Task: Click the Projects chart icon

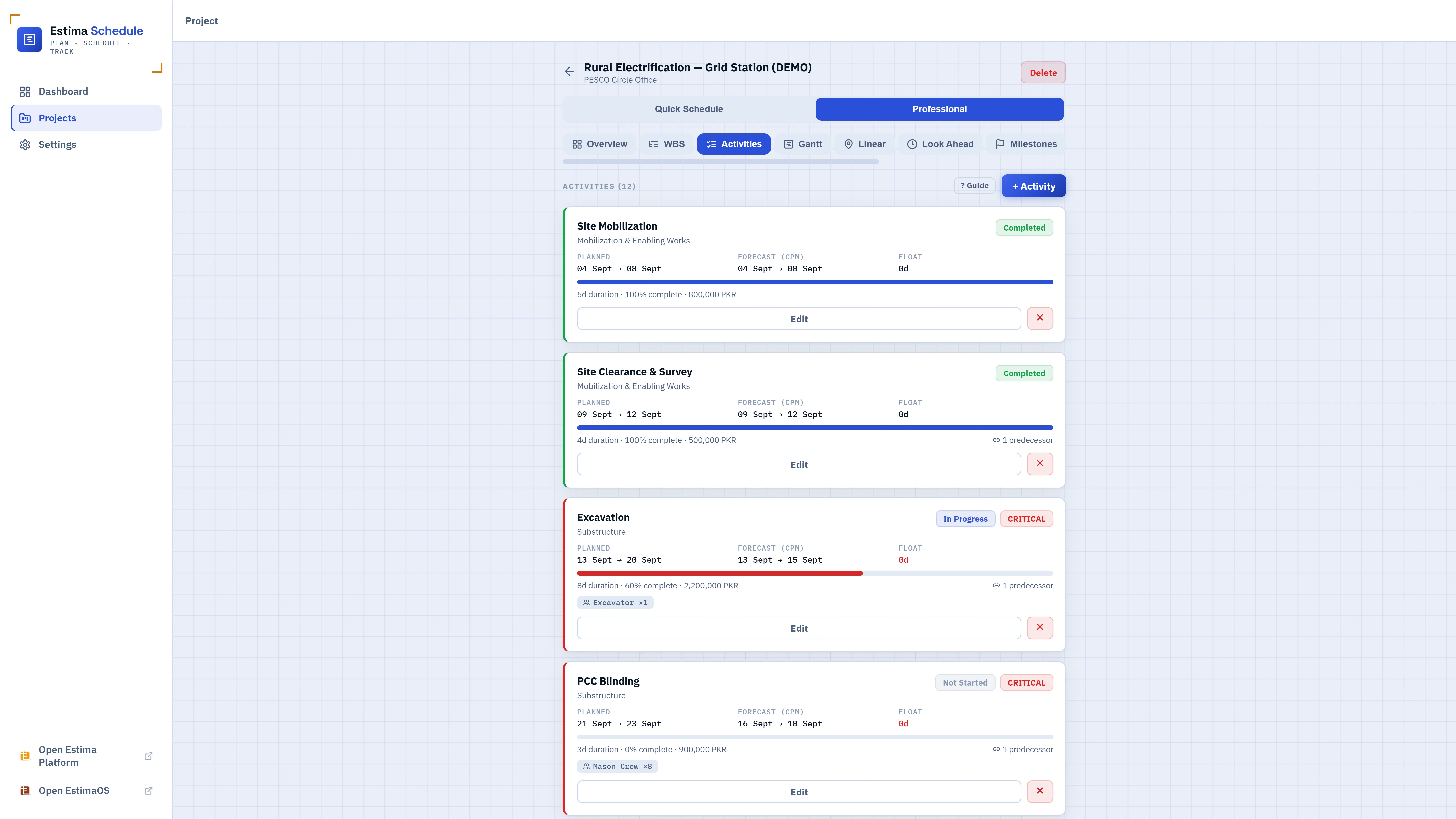Action: (x=25, y=118)
